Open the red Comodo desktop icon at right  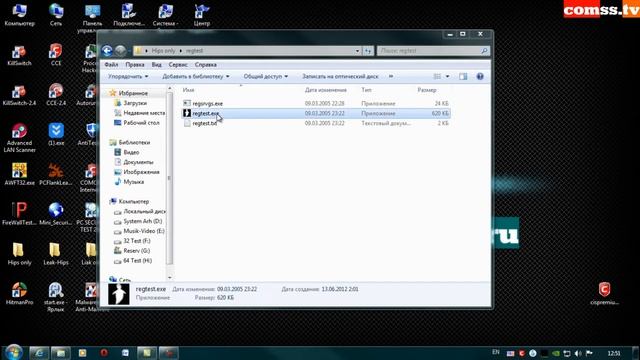(604, 294)
